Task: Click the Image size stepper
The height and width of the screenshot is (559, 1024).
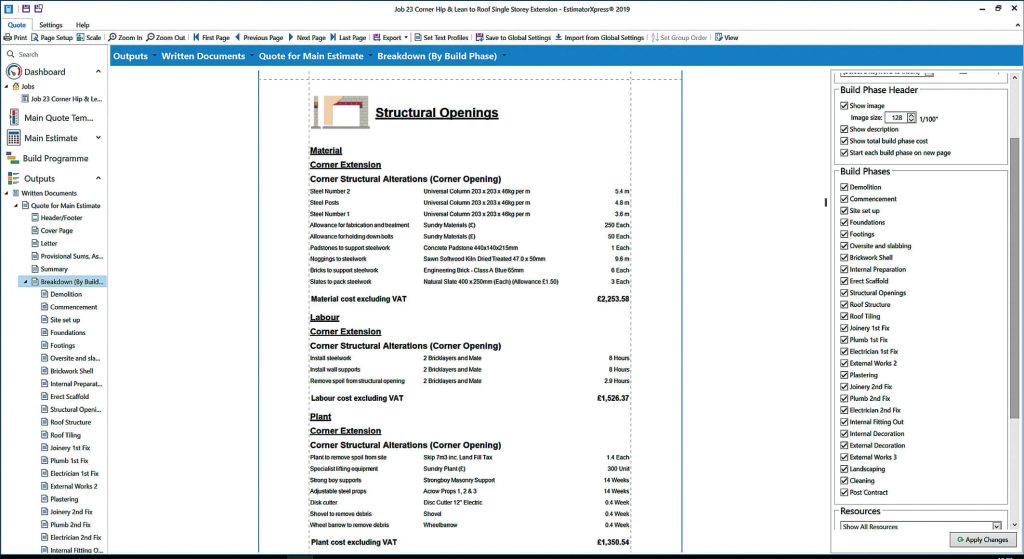Action: tap(911, 118)
